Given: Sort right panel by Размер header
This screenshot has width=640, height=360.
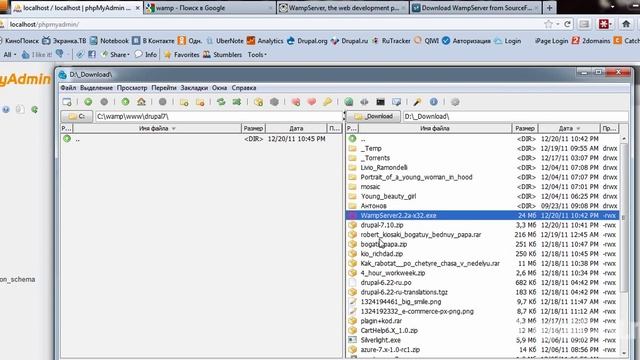Looking at the screenshot, I should (x=525, y=128).
